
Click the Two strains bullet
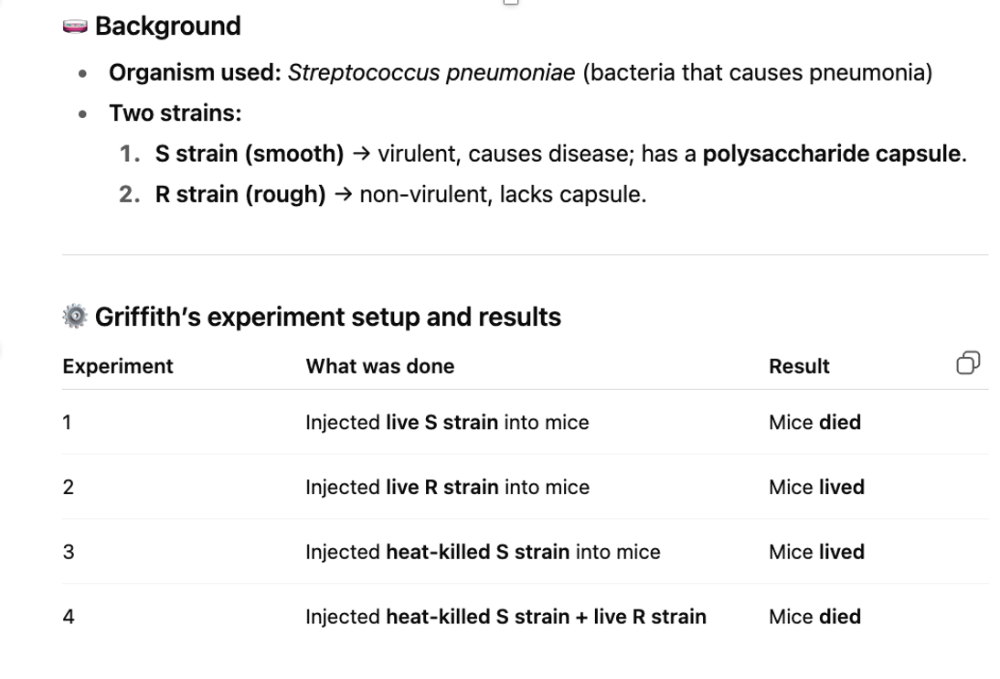coord(175,114)
